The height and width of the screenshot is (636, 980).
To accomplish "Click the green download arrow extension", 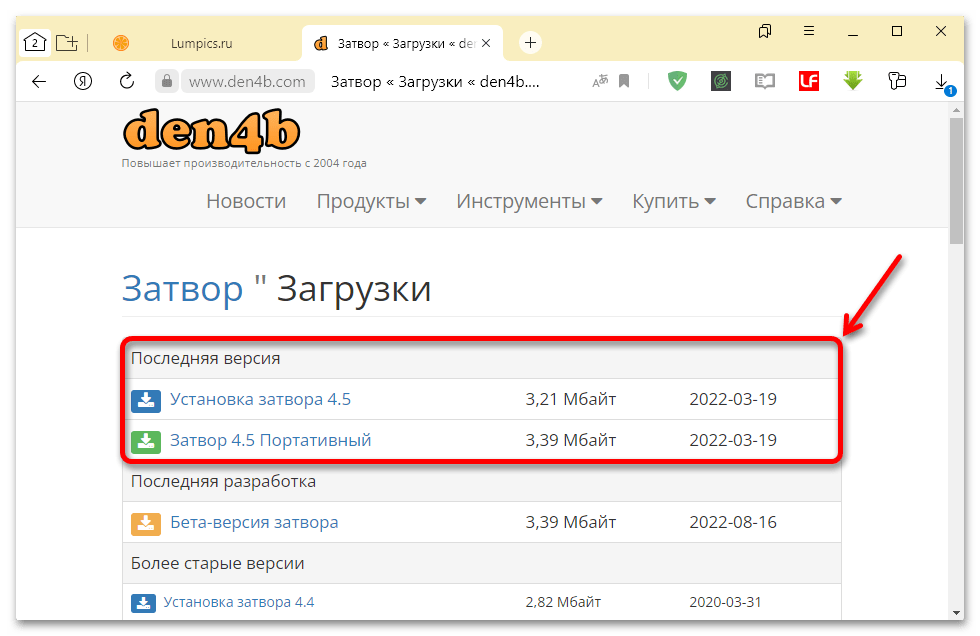I will coord(852,81).
